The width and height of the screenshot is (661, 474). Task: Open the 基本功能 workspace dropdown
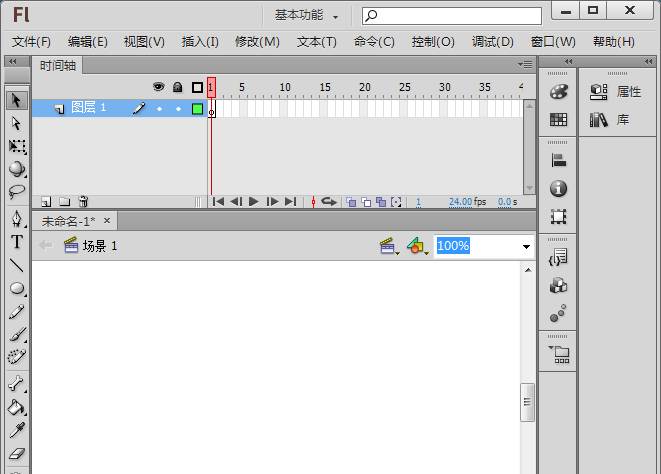[306, 16]
